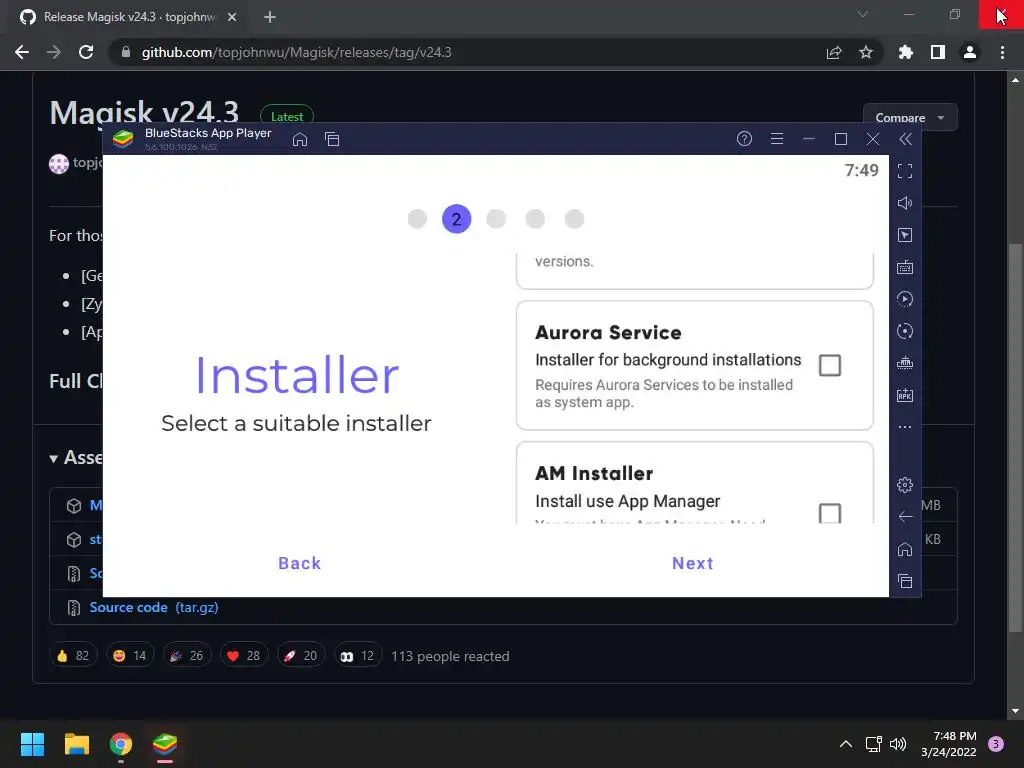Open Chrome extensions puzzle icon
This screenshot has width=1024, height=768.
[x=905, y=52]
